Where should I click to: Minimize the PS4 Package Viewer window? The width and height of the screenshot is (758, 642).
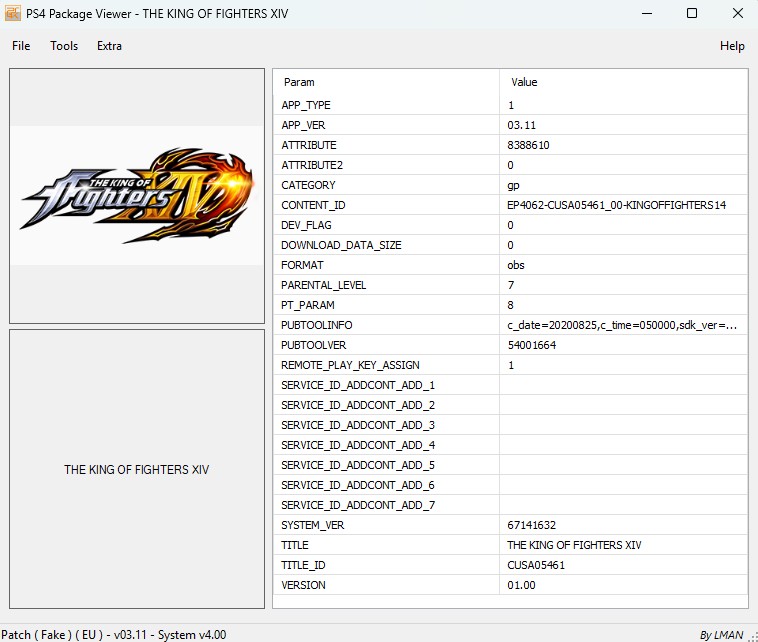[x=647, y=13]
